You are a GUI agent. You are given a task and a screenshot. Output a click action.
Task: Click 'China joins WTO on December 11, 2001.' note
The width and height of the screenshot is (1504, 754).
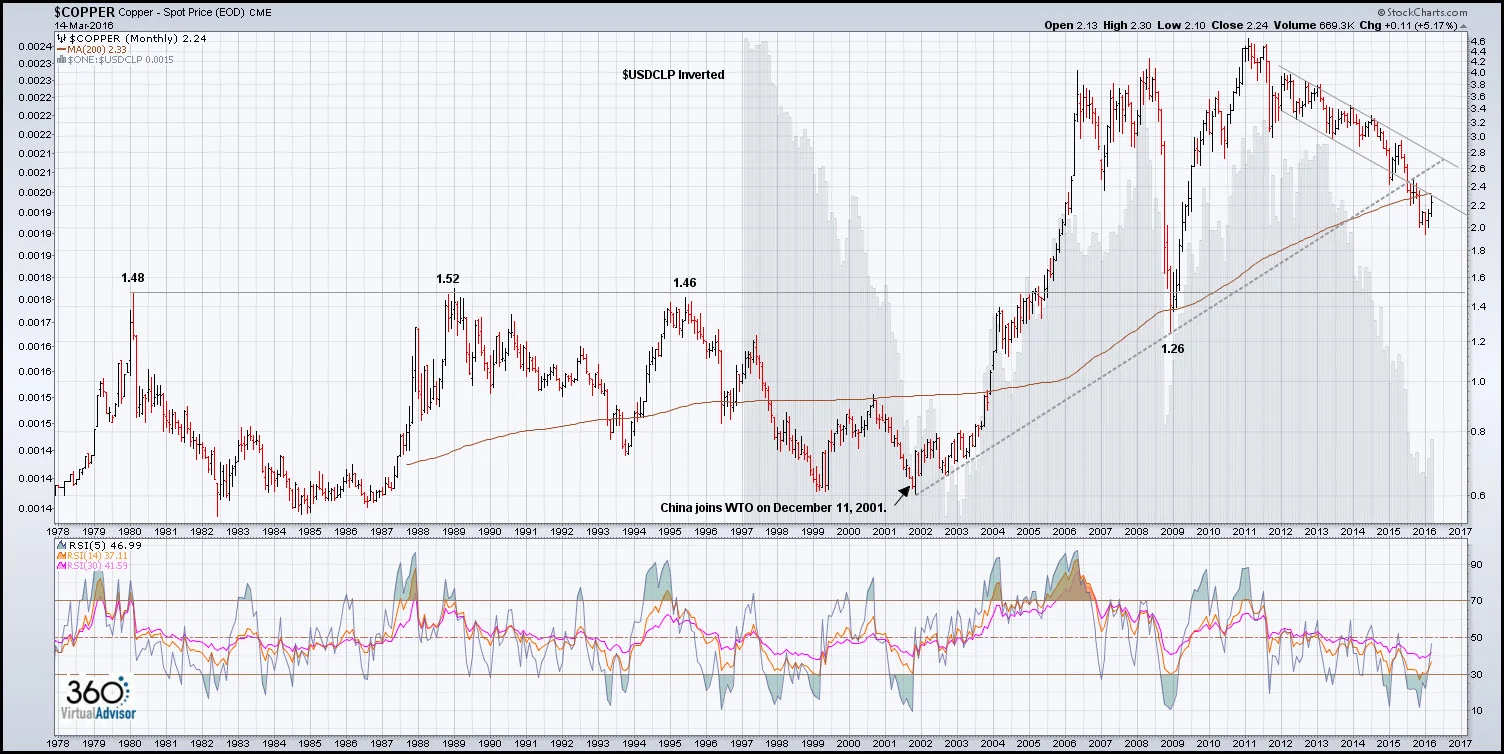(x=774, y=507)
